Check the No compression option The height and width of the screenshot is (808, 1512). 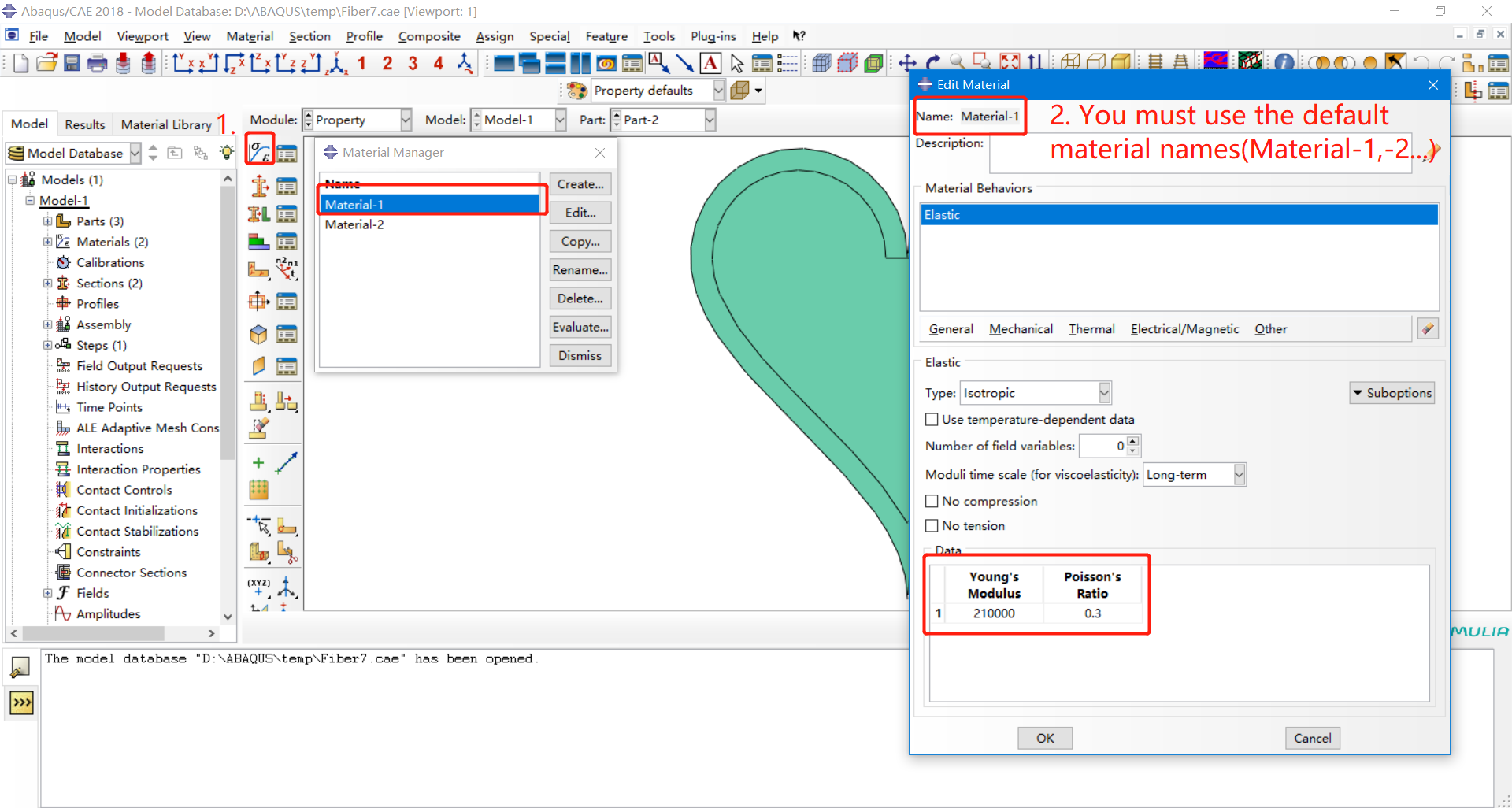tap(932, 501)
